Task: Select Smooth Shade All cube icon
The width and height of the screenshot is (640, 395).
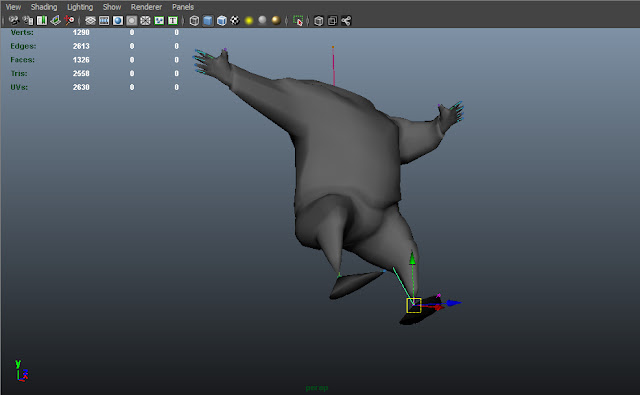Action: 208,20
